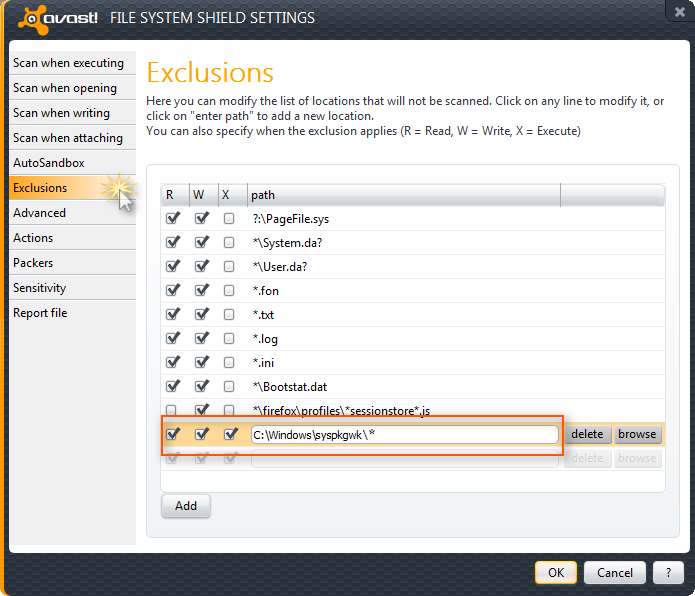
Task: Click the path column header
Action: pos(403,195)
